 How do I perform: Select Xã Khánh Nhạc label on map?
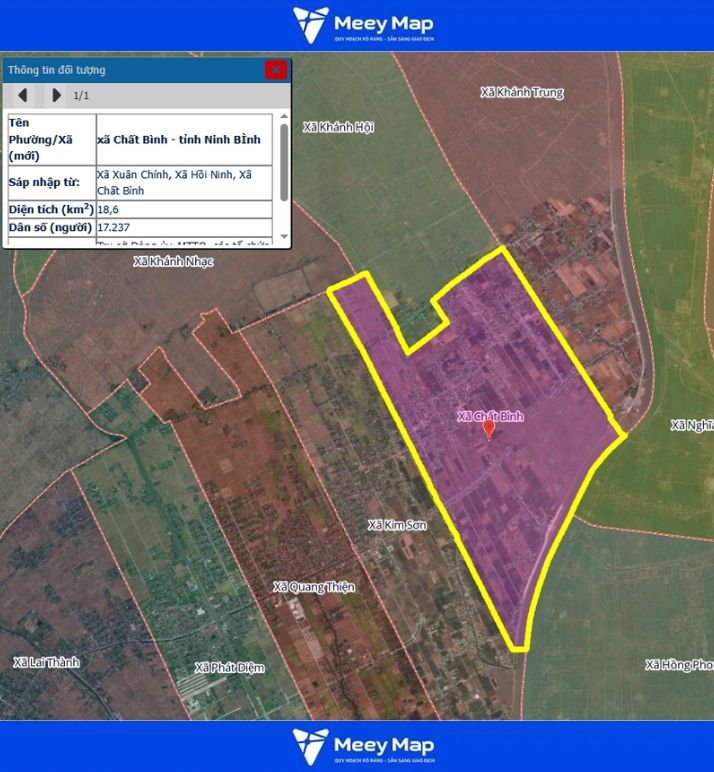point(173,261)
